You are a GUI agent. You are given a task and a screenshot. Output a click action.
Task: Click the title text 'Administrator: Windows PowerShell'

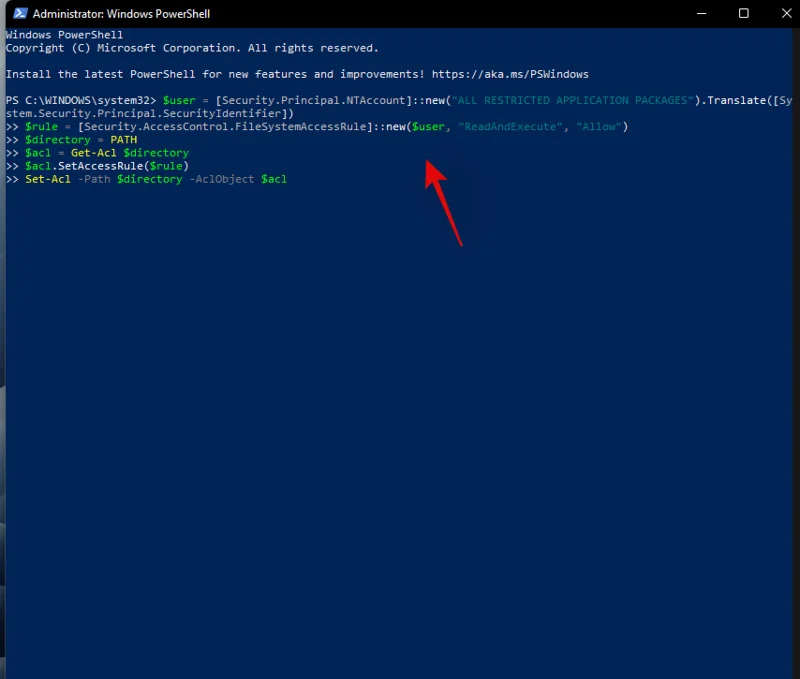pos(121,14)
